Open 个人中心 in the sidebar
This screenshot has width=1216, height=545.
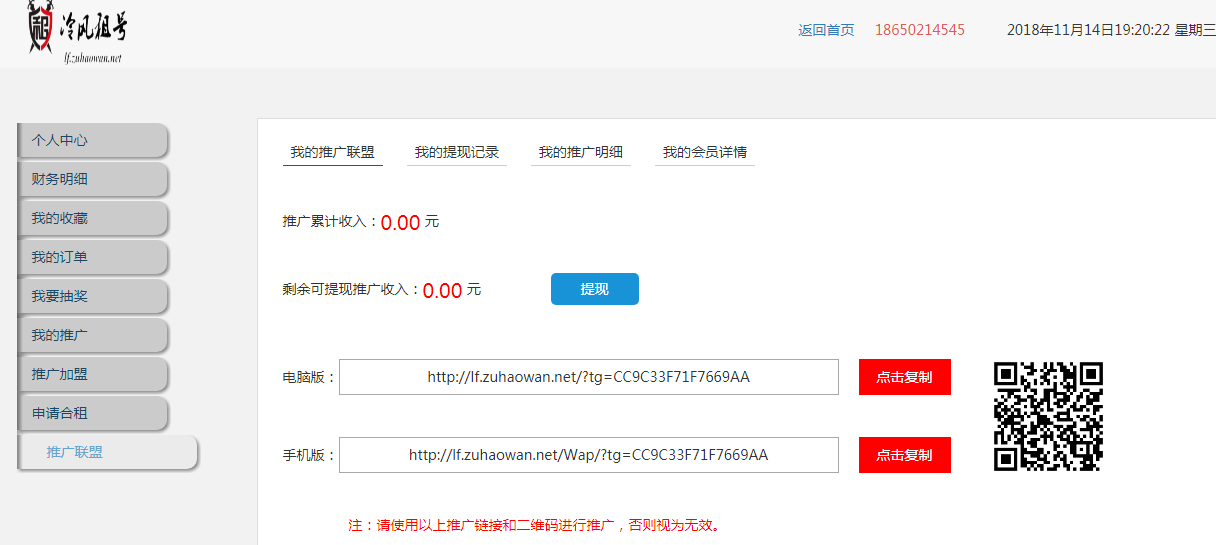[x=92, y=141]
